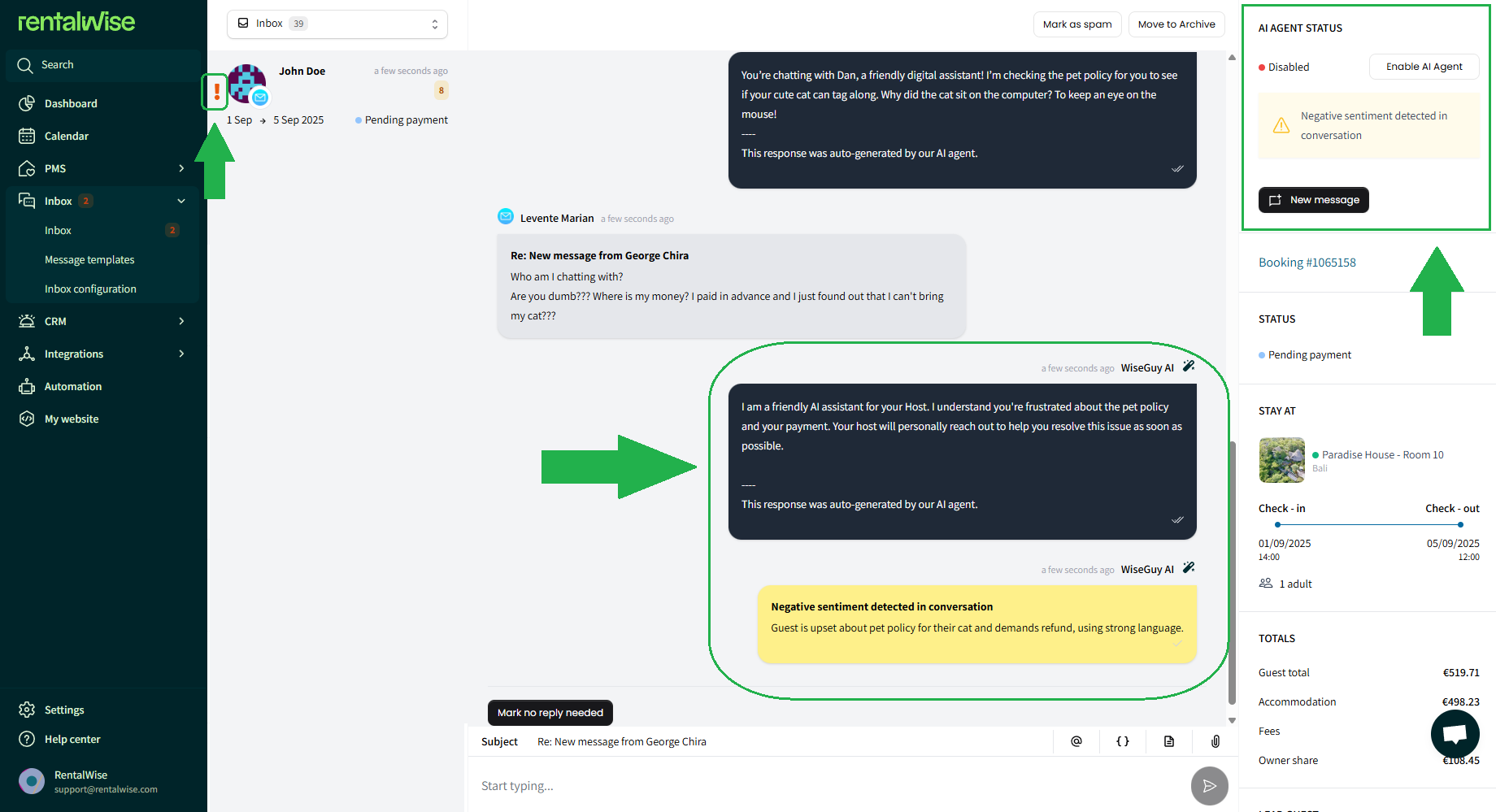
Task: Expand the CRM submenu chevron
Action: point(181,321)
